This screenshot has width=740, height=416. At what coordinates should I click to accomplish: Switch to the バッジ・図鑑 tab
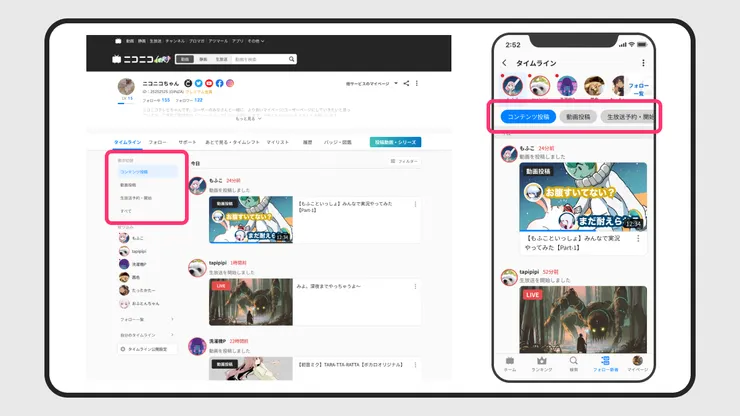click(337, 142)
